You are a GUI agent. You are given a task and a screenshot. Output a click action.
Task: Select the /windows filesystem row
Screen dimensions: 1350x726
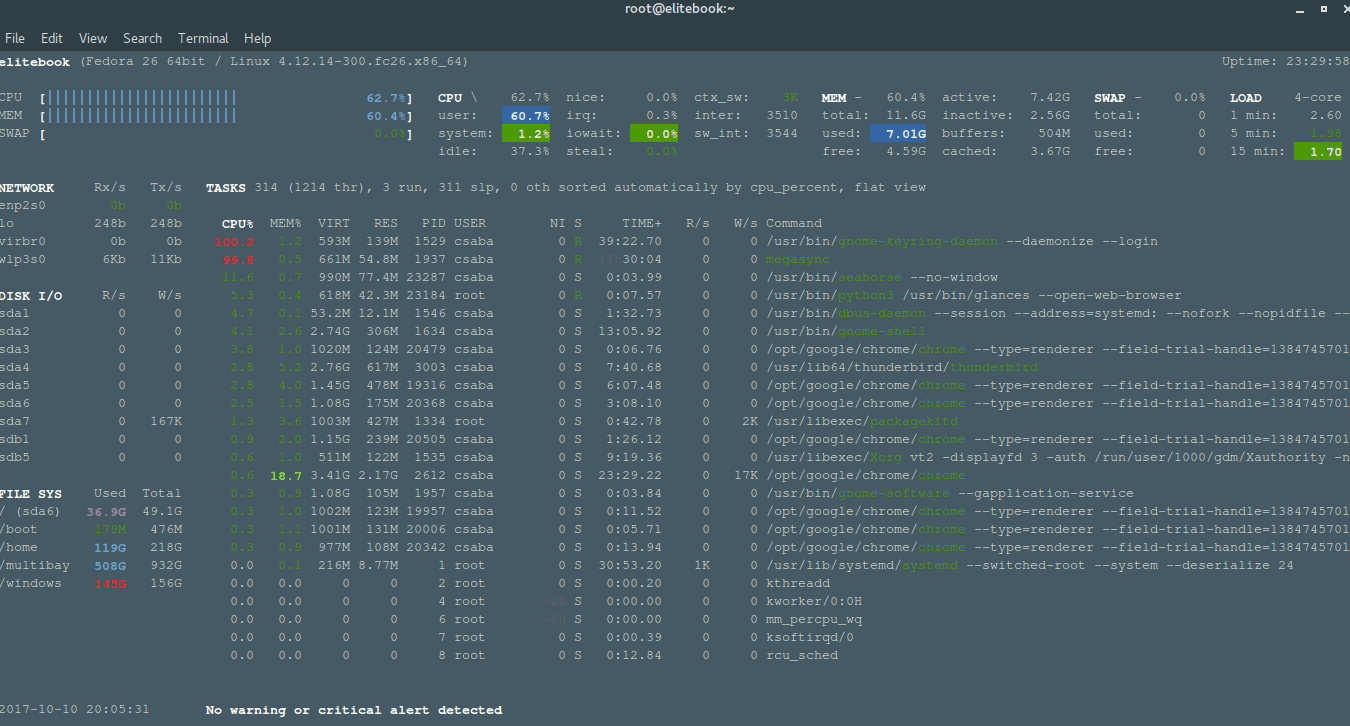coord(91,584)
